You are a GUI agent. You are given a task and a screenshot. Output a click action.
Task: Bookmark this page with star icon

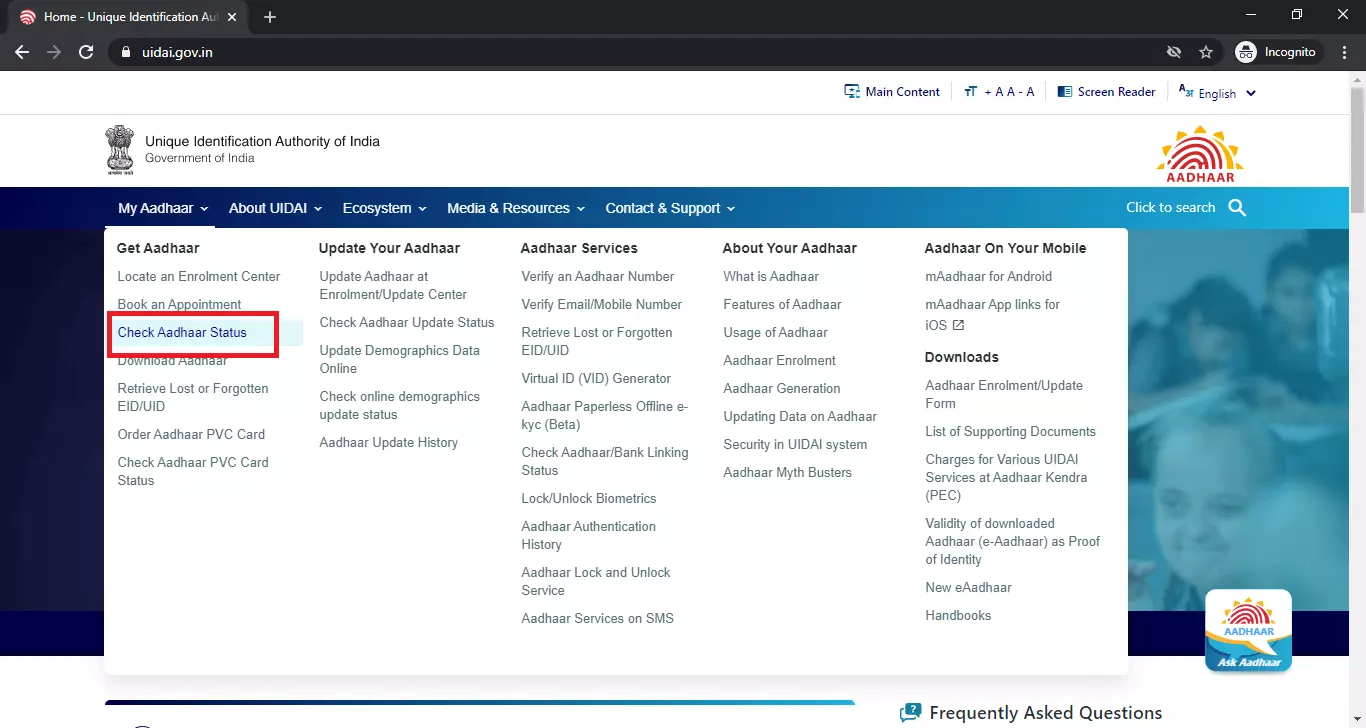pyautogui.click(x=1206, y=52)
